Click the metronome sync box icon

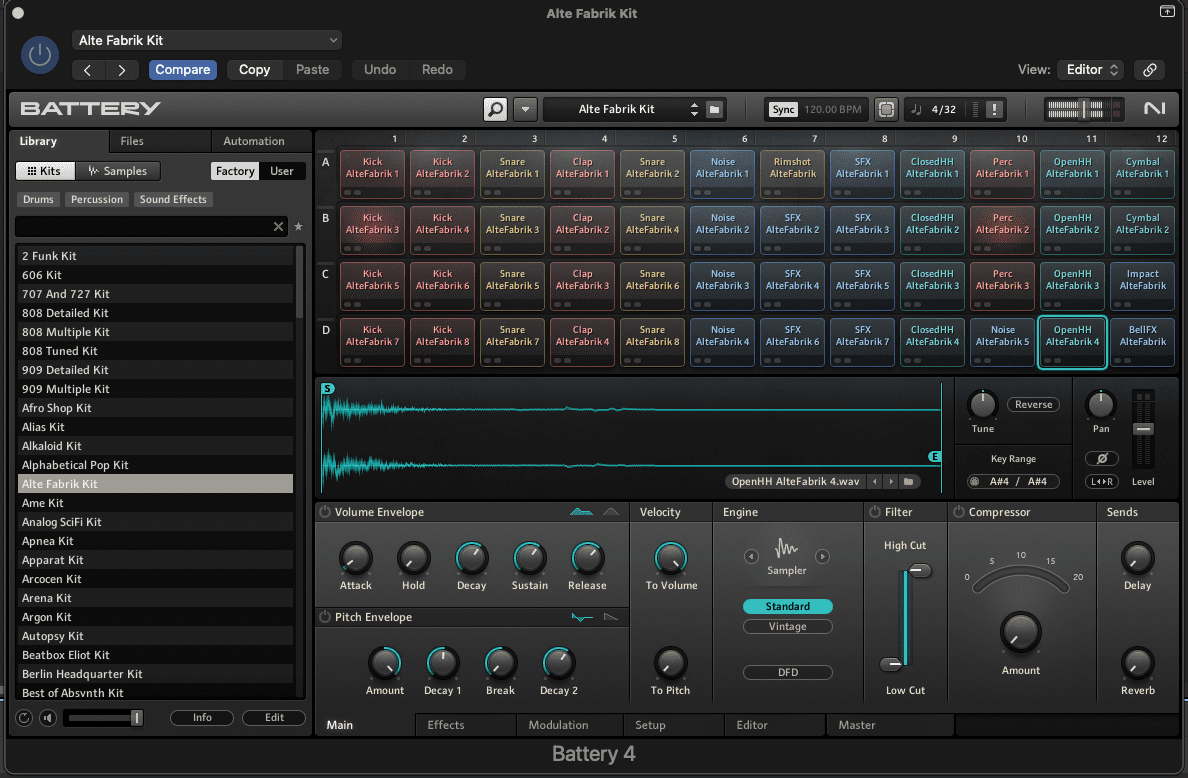pos(886,109)
